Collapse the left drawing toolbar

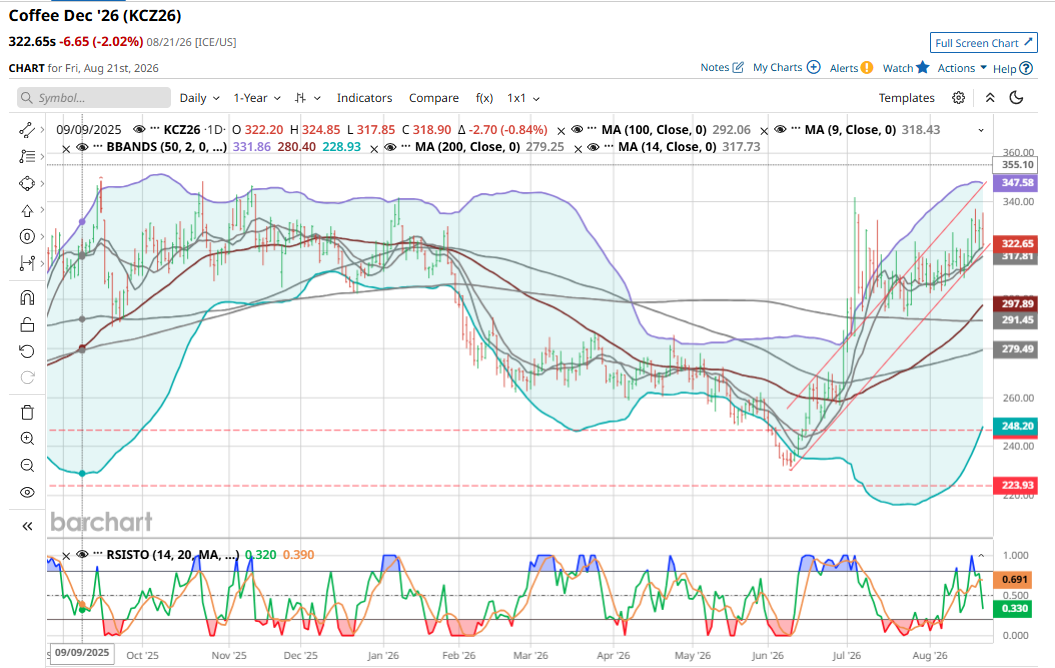coord(27,526)
